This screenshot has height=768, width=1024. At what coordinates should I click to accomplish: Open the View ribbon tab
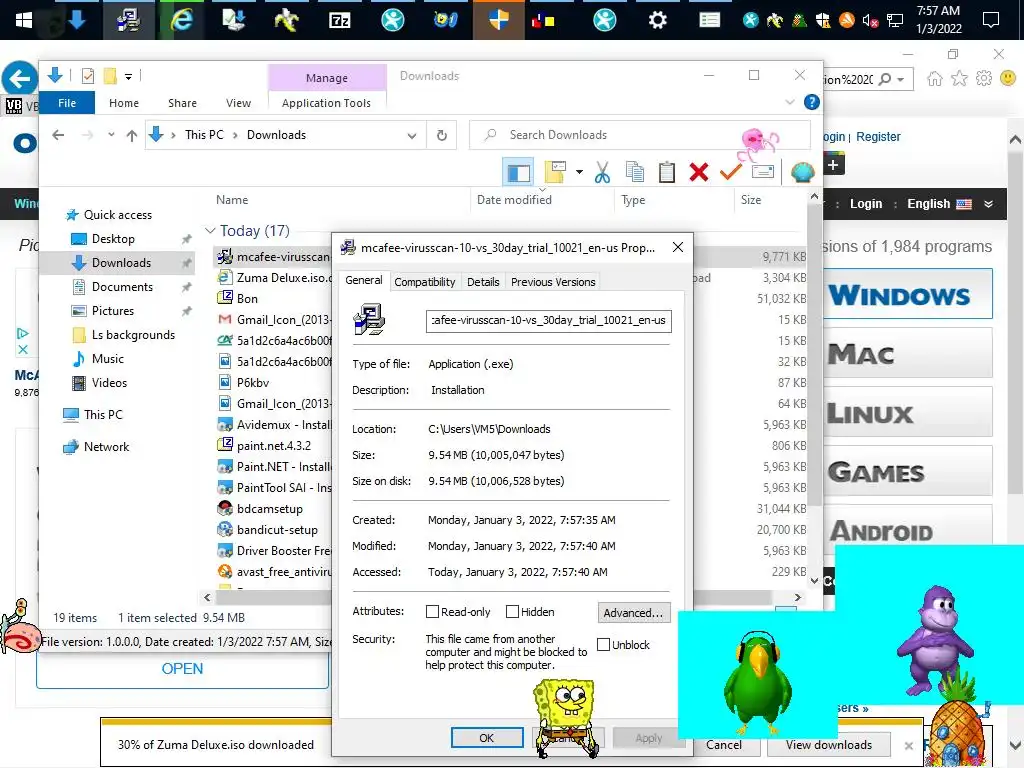238,103
